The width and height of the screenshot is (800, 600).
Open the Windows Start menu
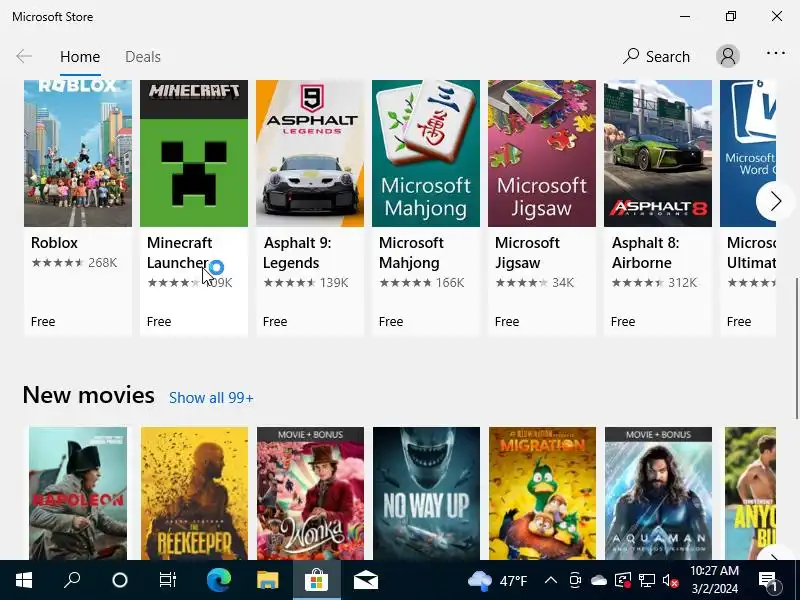click(x=24, y=580)
